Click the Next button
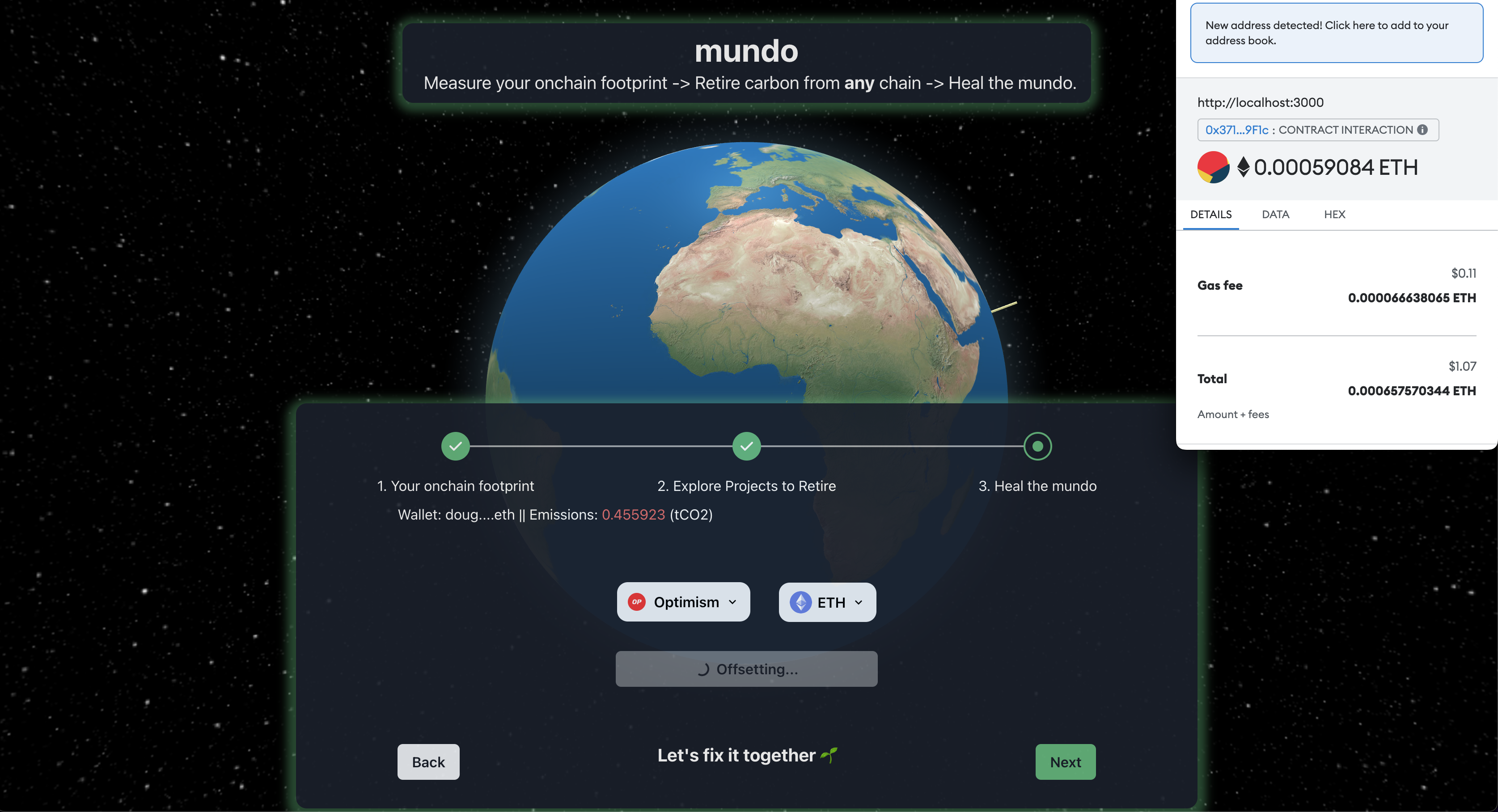 1065,761
